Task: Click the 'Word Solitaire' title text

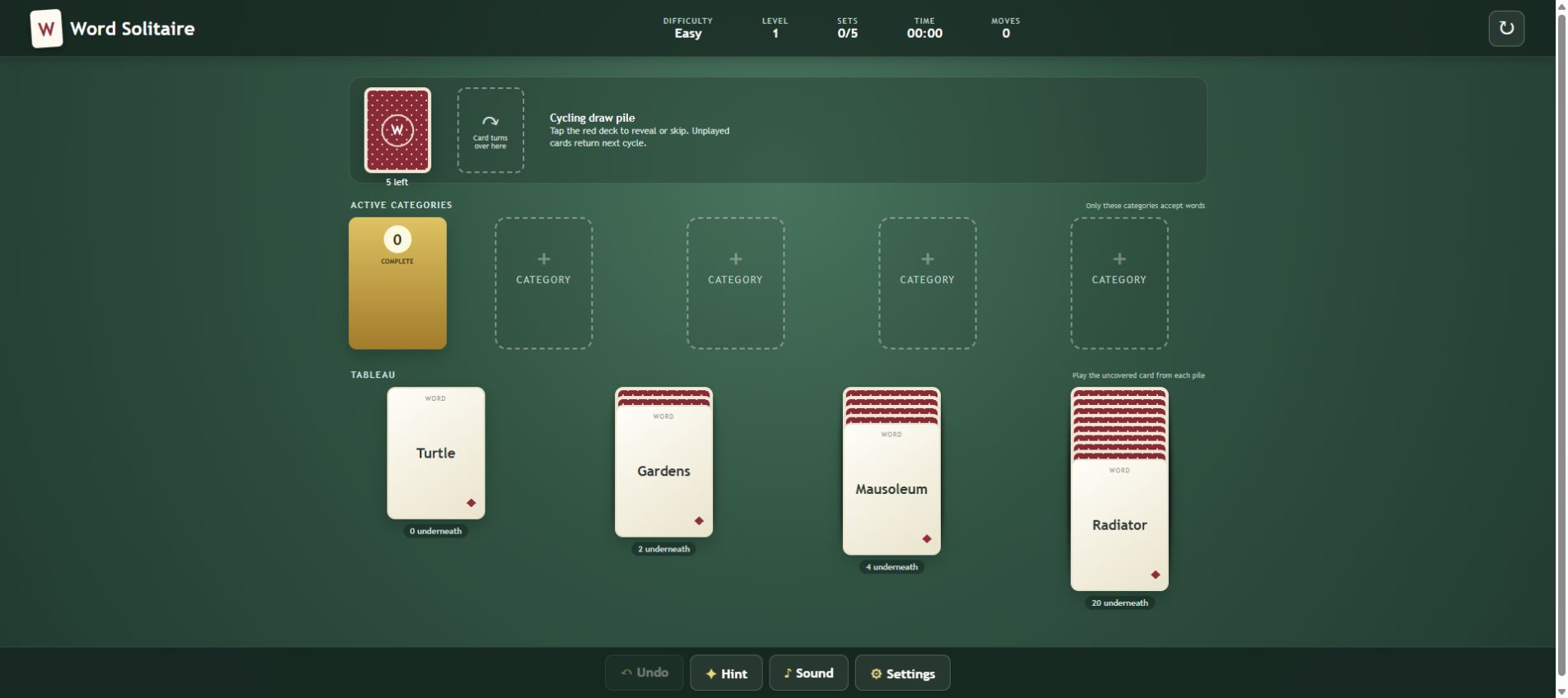Action: point(133,29)
